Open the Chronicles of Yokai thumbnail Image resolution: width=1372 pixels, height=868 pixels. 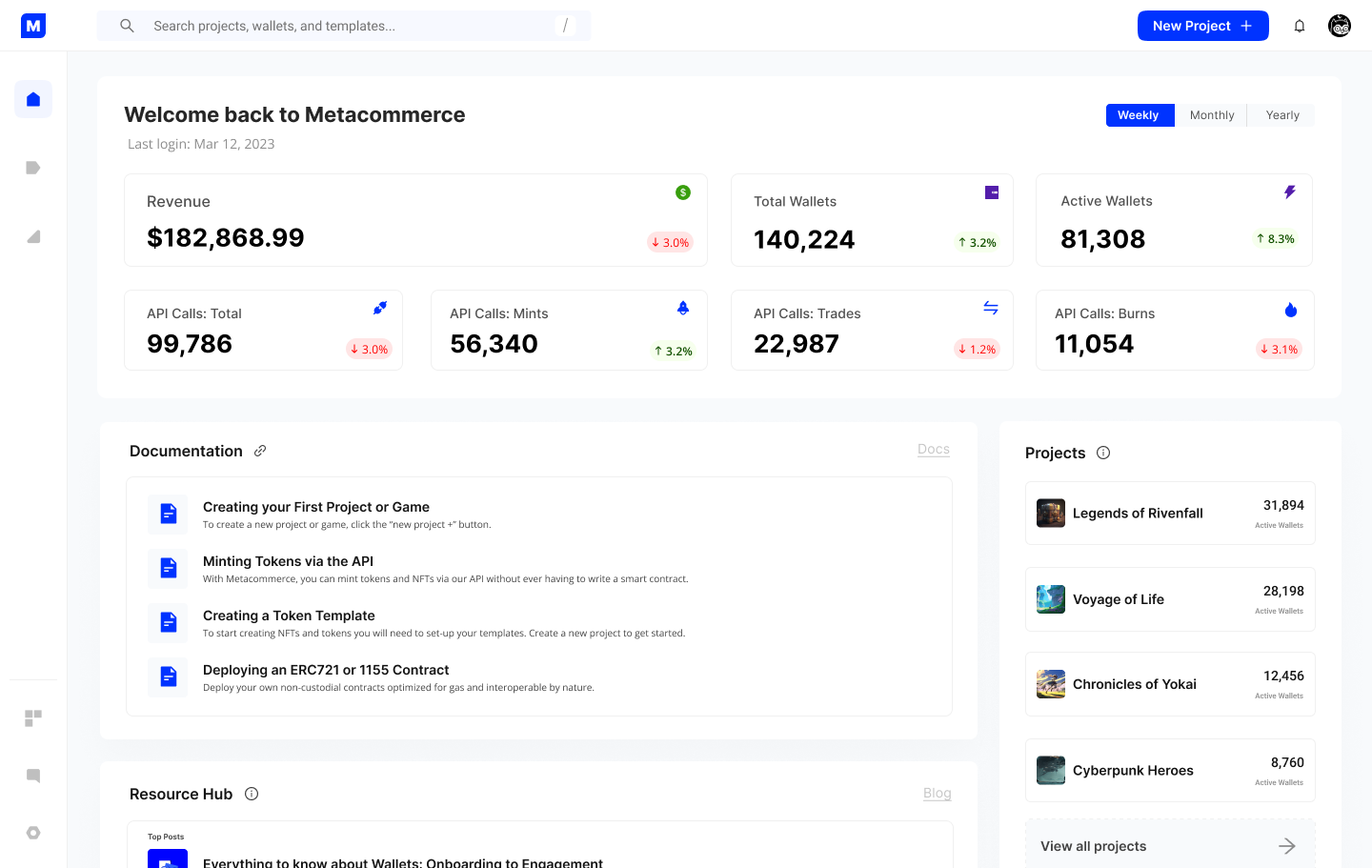click(1051, 684)
